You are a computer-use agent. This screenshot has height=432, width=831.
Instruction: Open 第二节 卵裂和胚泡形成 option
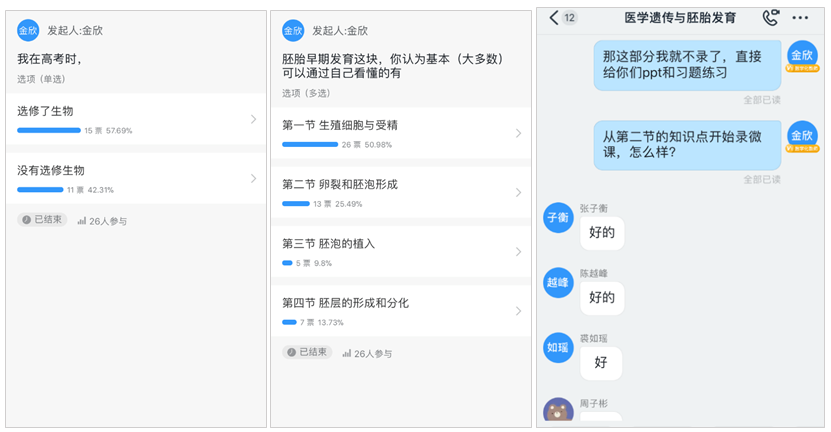click(400, 192)
